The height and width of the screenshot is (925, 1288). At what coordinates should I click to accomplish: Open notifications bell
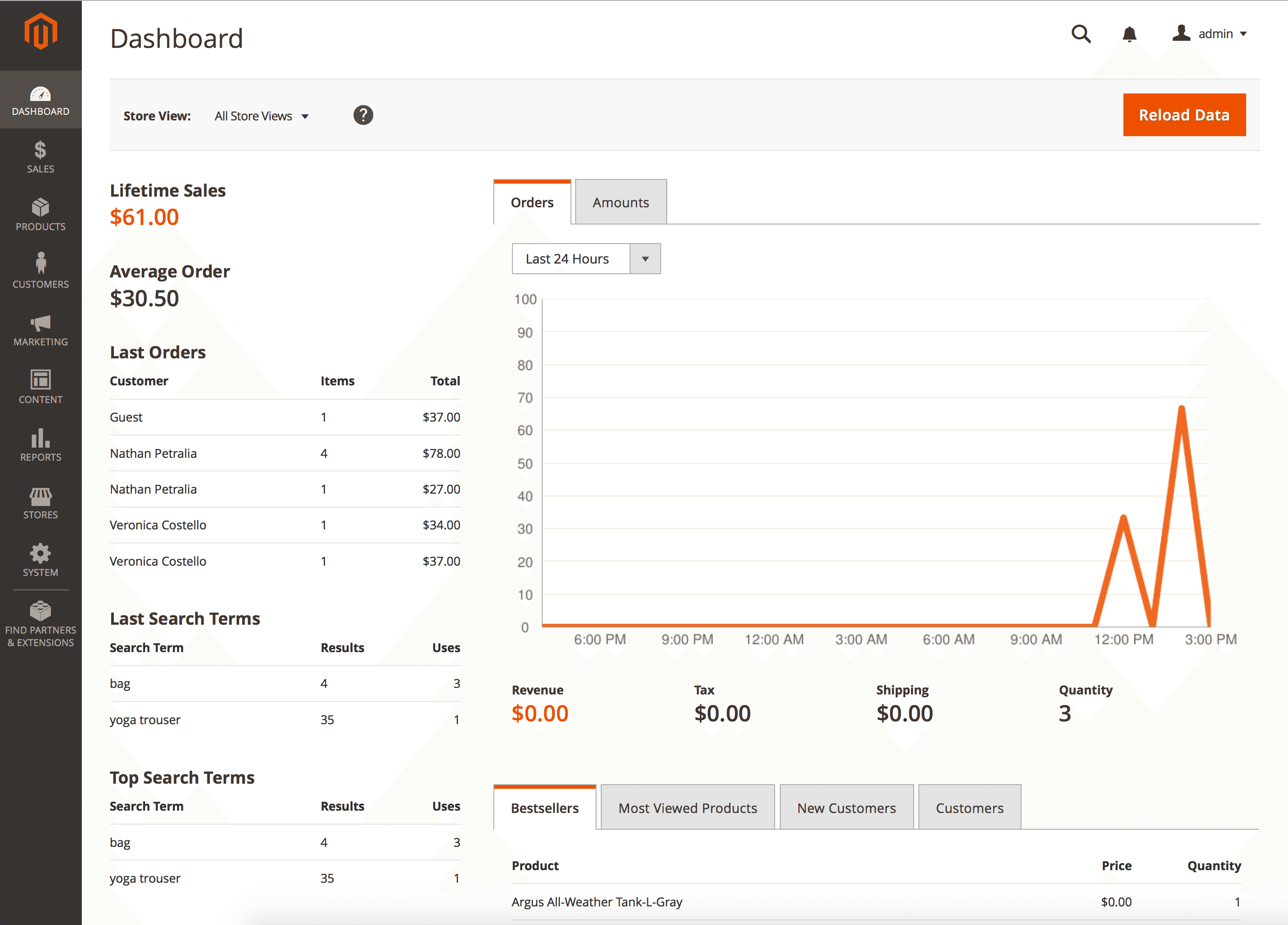[x=1129, y=34]
